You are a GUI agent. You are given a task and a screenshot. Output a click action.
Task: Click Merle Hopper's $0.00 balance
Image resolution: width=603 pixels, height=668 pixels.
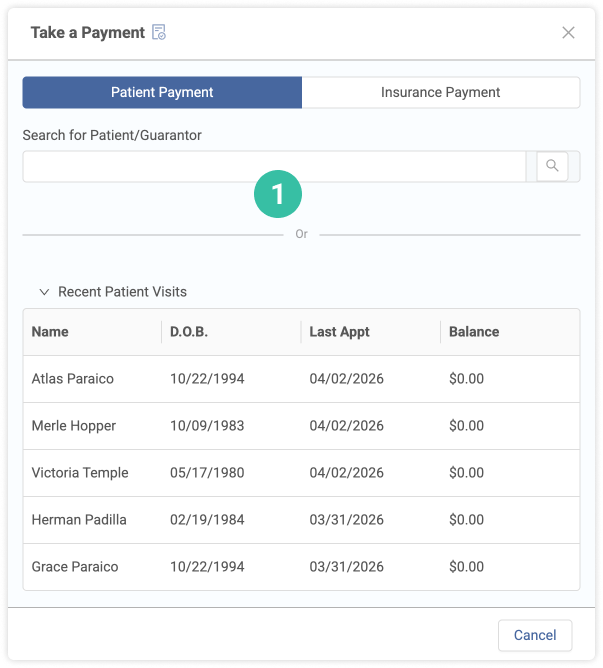(466, 426)
